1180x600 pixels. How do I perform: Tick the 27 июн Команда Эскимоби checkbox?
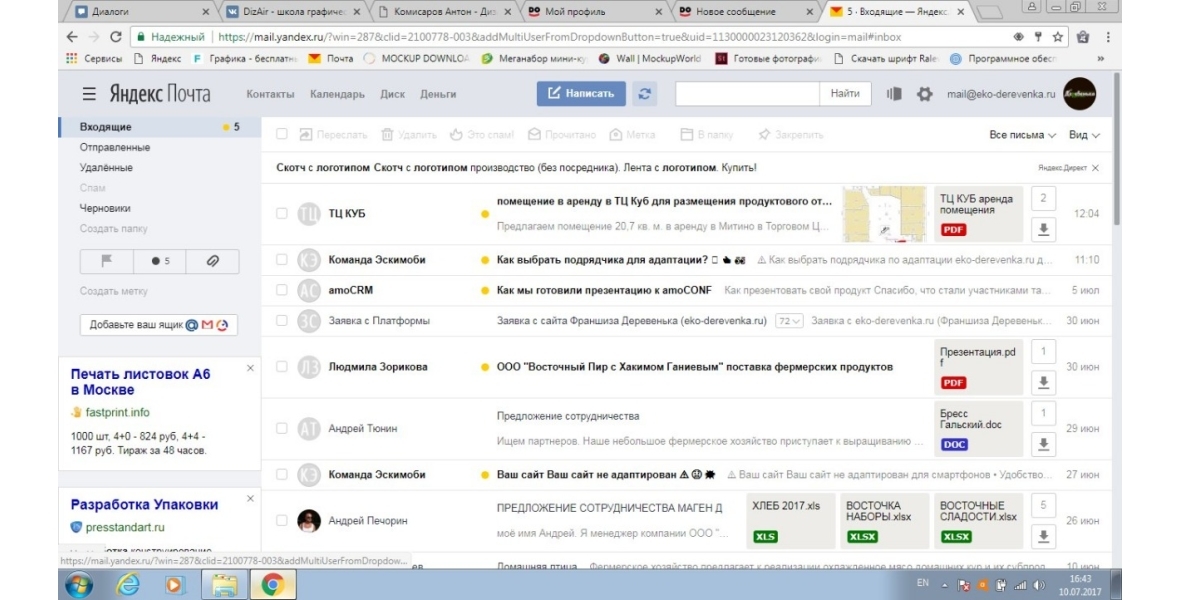[281, 474]
